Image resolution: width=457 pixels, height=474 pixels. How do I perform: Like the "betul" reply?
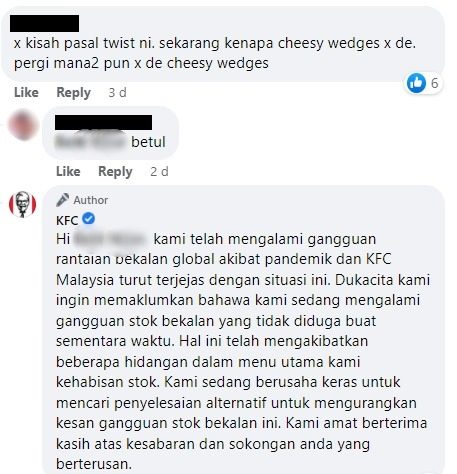(68, 171)
